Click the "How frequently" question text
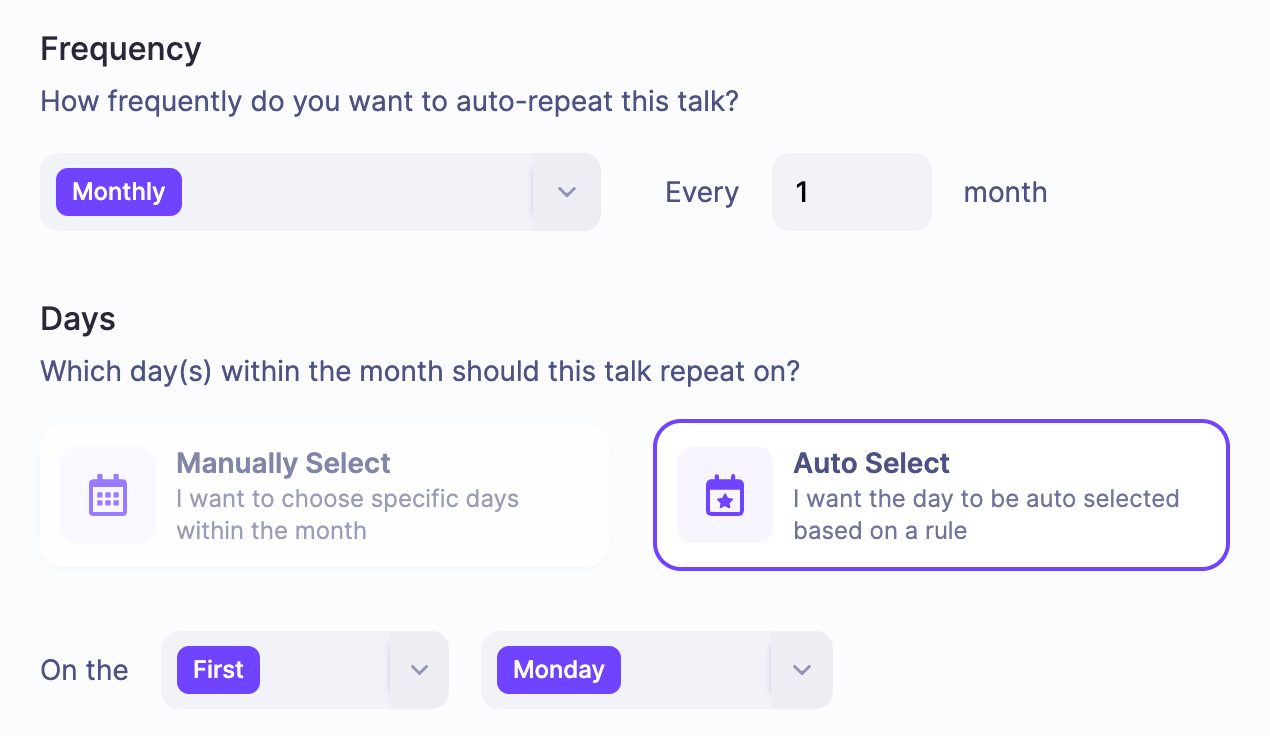1270x736 pixels. (388, 101)
